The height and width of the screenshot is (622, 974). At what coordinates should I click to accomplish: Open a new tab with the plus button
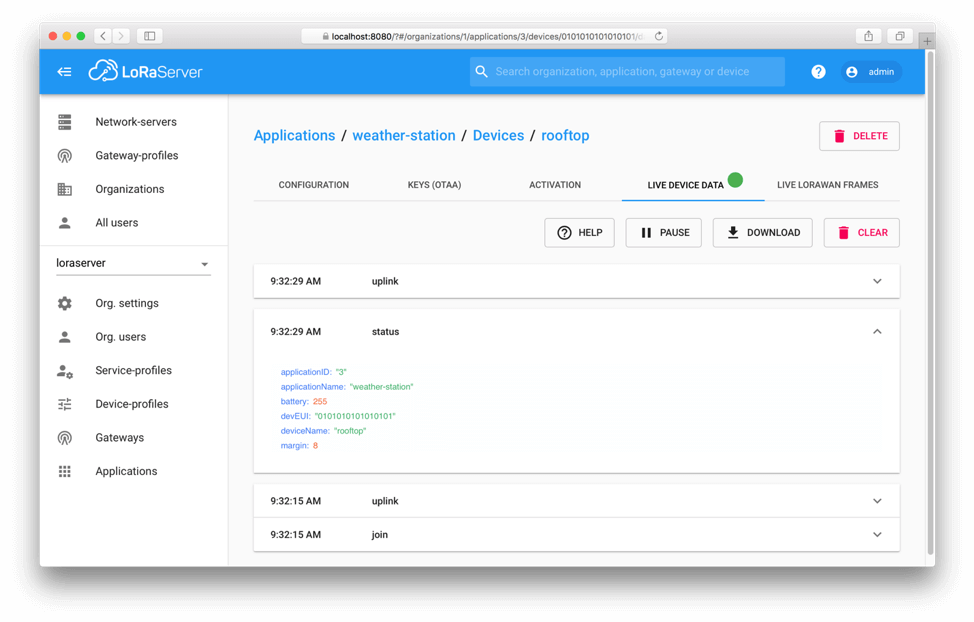pyautogui.click(x=927, y=41)
